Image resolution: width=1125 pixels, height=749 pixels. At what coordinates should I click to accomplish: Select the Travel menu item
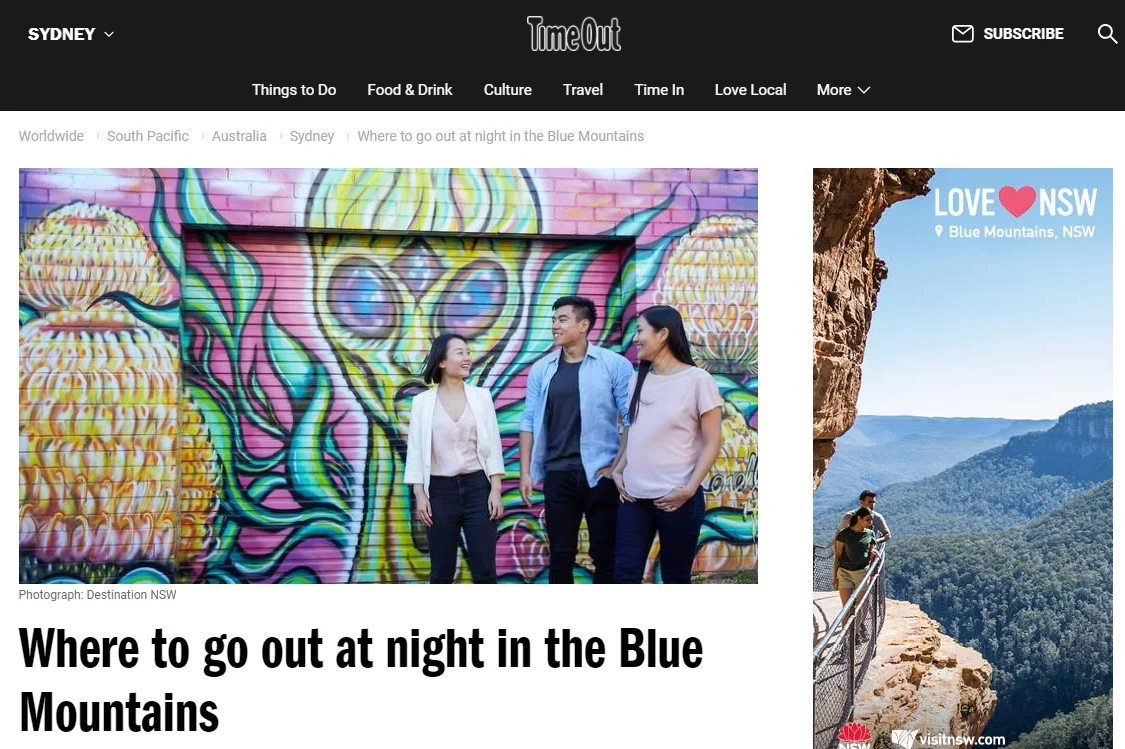click(583, 90)
